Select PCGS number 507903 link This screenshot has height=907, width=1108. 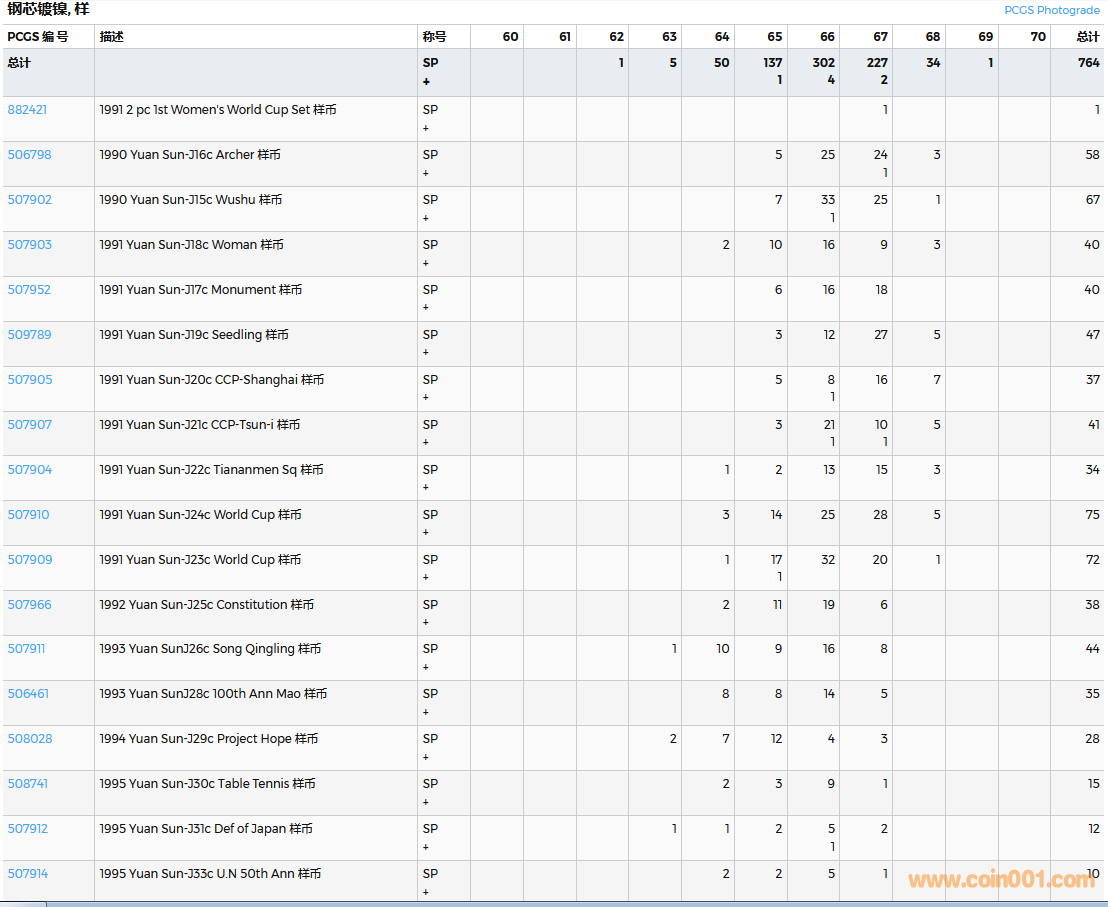29,245
